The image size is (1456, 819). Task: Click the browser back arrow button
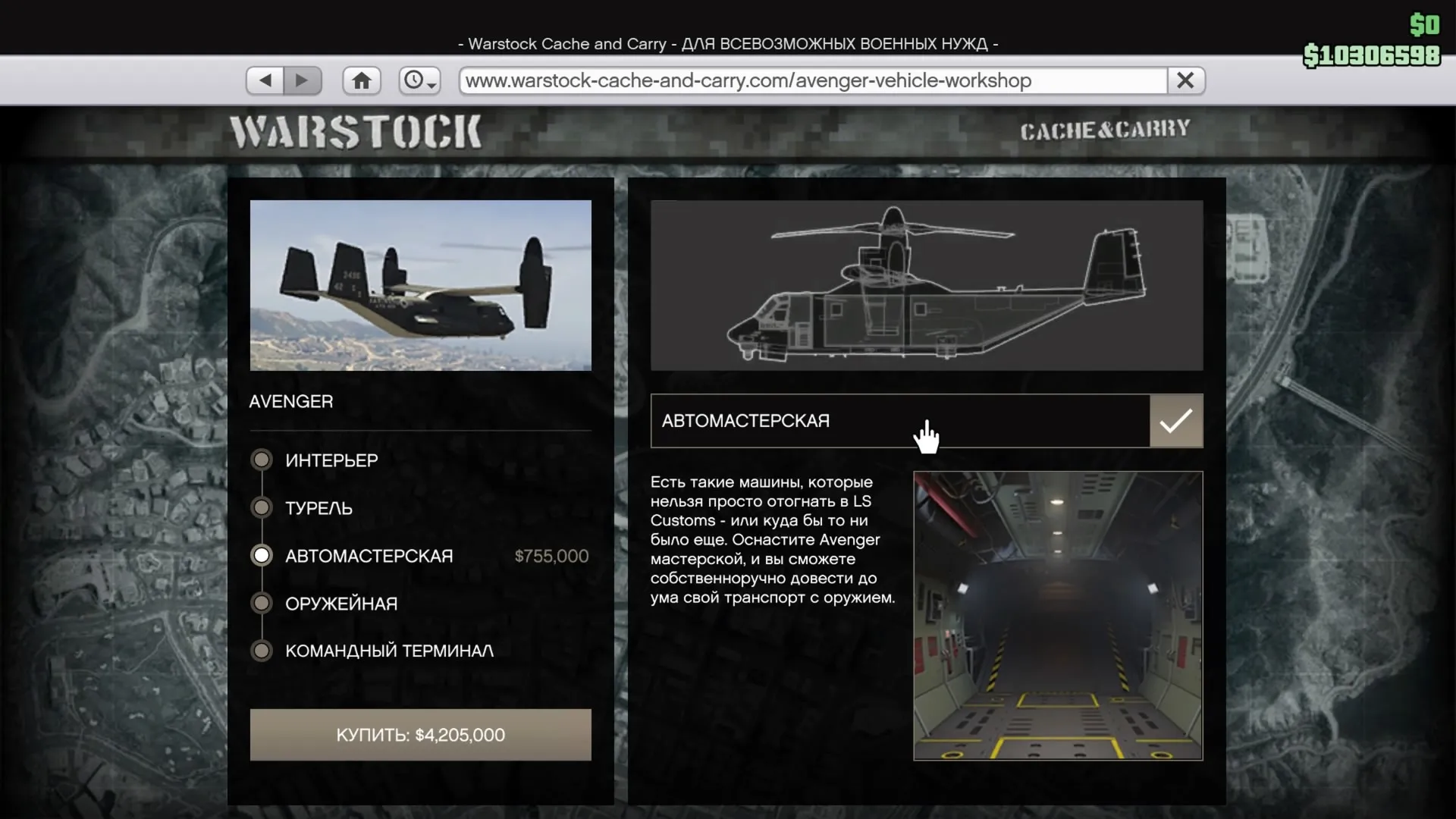(265, 80)
